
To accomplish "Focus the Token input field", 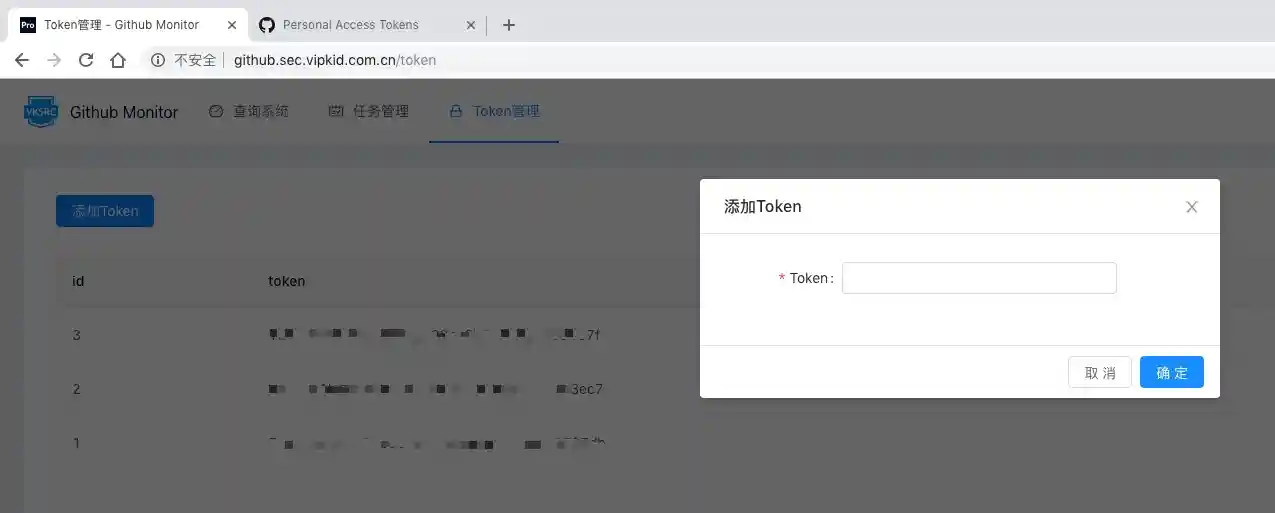I will (979, 278).
